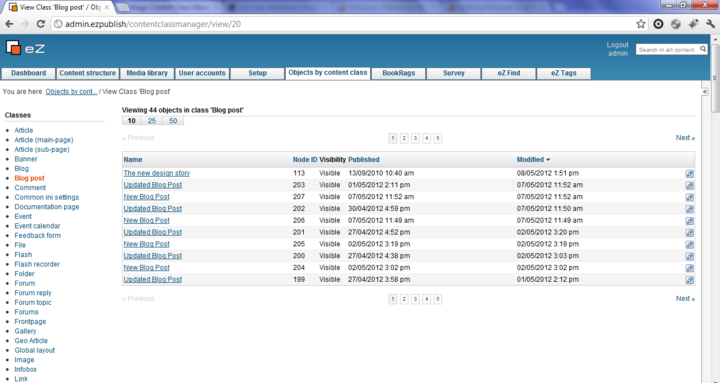Image resolution: width=720 pixels, height=383 pixels.
Task: Click the bottom 'Next »' link
Action: 685,299
